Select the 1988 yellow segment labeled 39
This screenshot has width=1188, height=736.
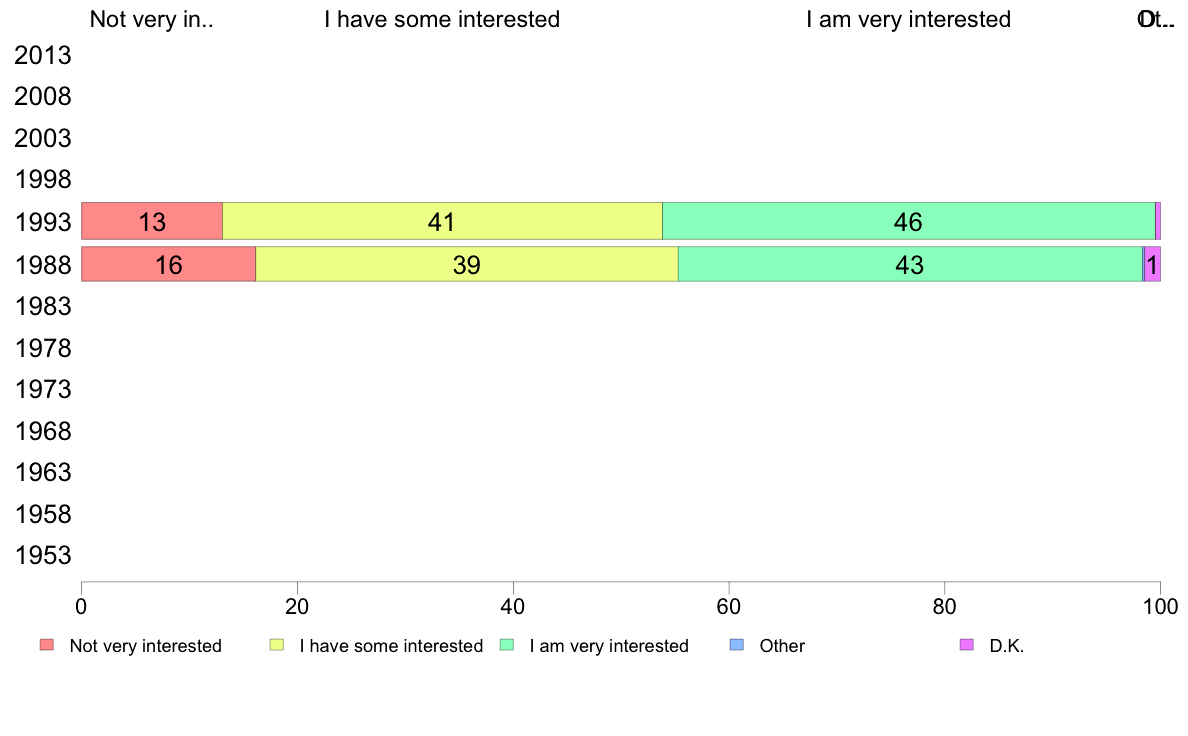(467, 264)
